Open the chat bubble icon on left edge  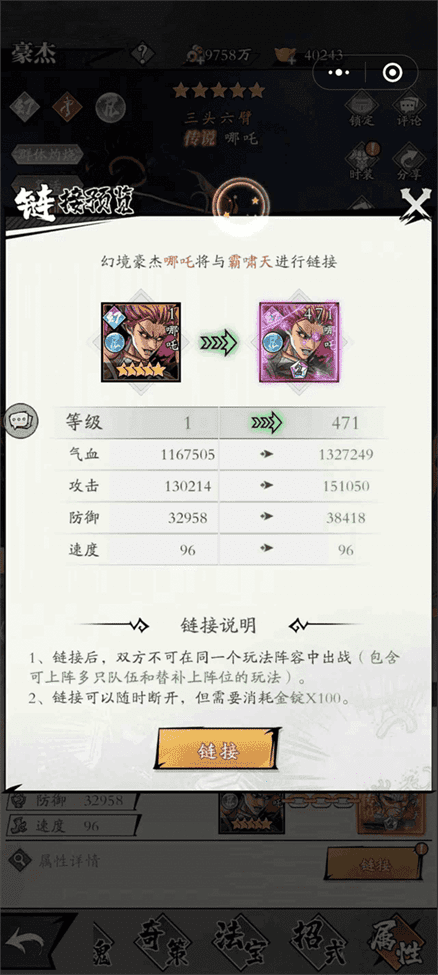(x=20, y=421)
